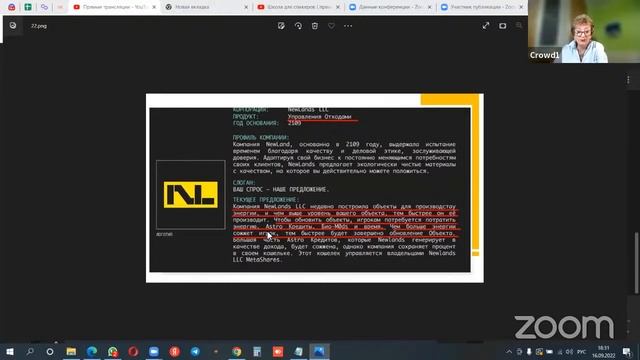Expand photo to full screen with arrows icon
Screen dimensions: 640x360
click(486, 26)
